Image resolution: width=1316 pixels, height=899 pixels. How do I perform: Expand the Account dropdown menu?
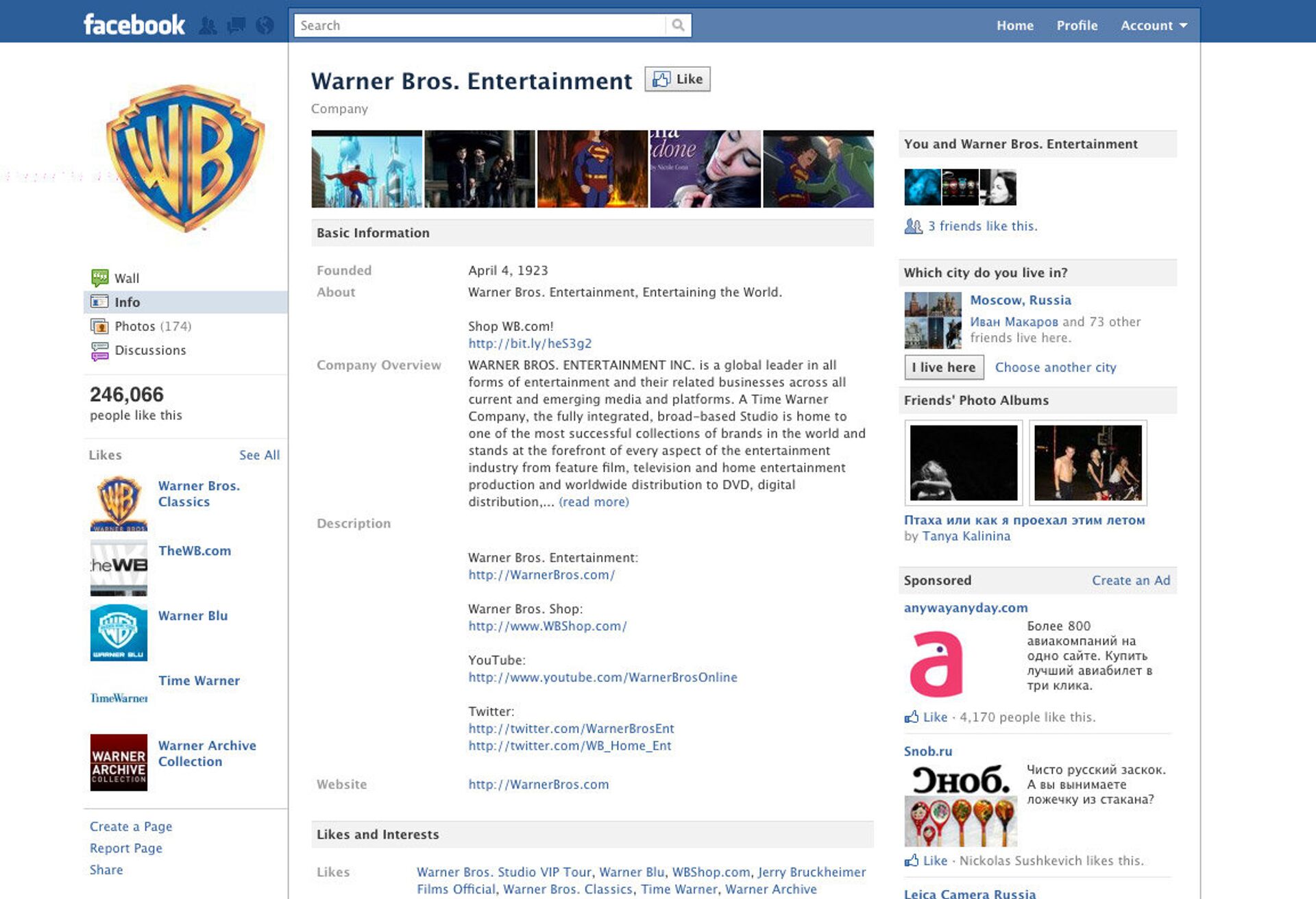(1154, 25)
